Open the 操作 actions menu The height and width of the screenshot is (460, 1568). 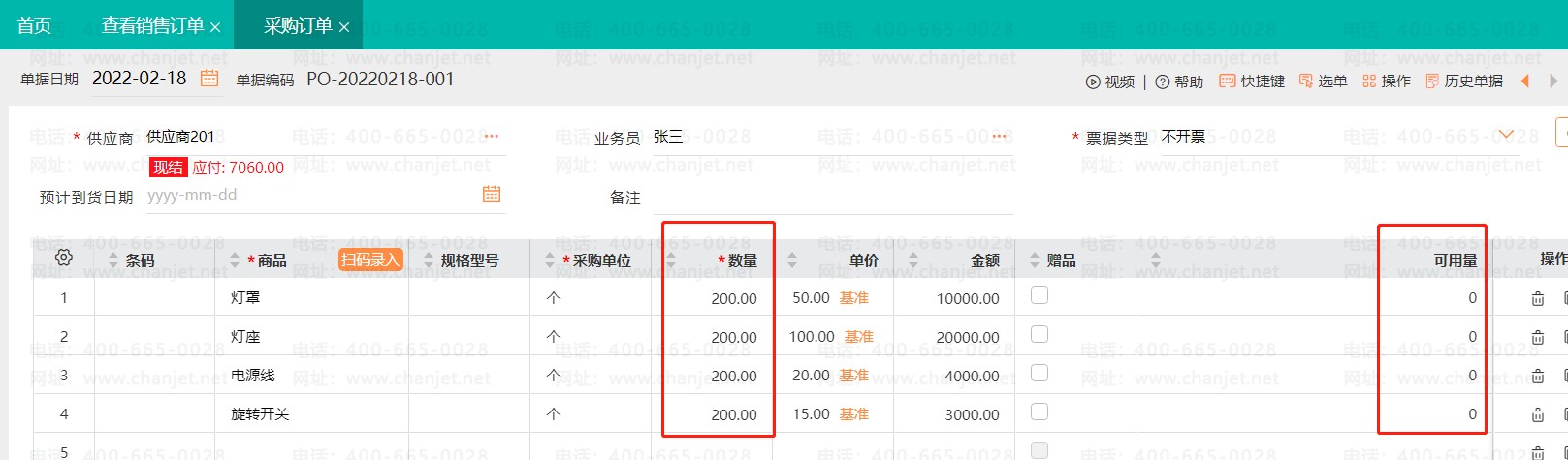[x=1387, y=82]
